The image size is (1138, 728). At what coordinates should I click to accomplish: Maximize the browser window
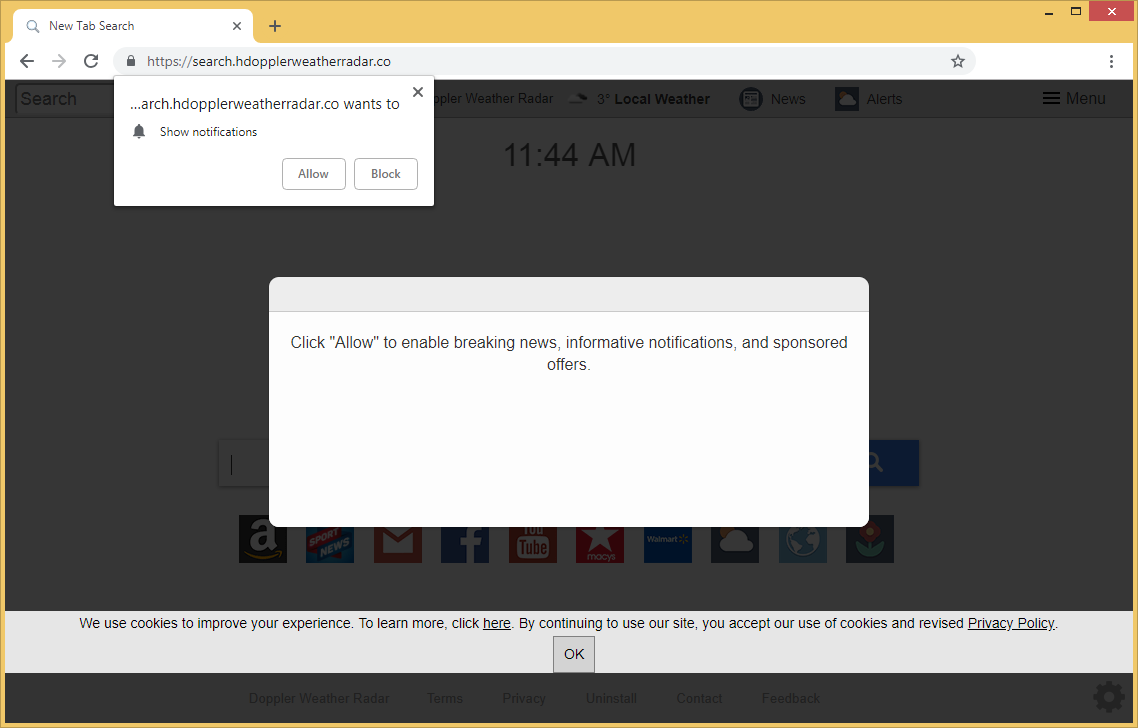1076,12
